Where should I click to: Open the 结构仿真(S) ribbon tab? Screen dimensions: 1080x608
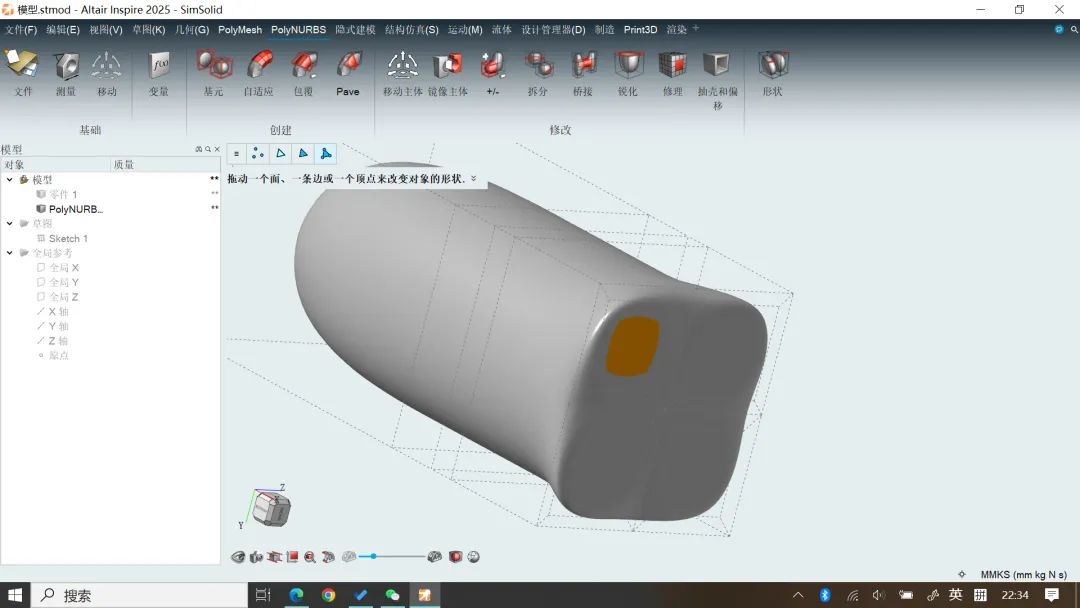tap(411, 30)
